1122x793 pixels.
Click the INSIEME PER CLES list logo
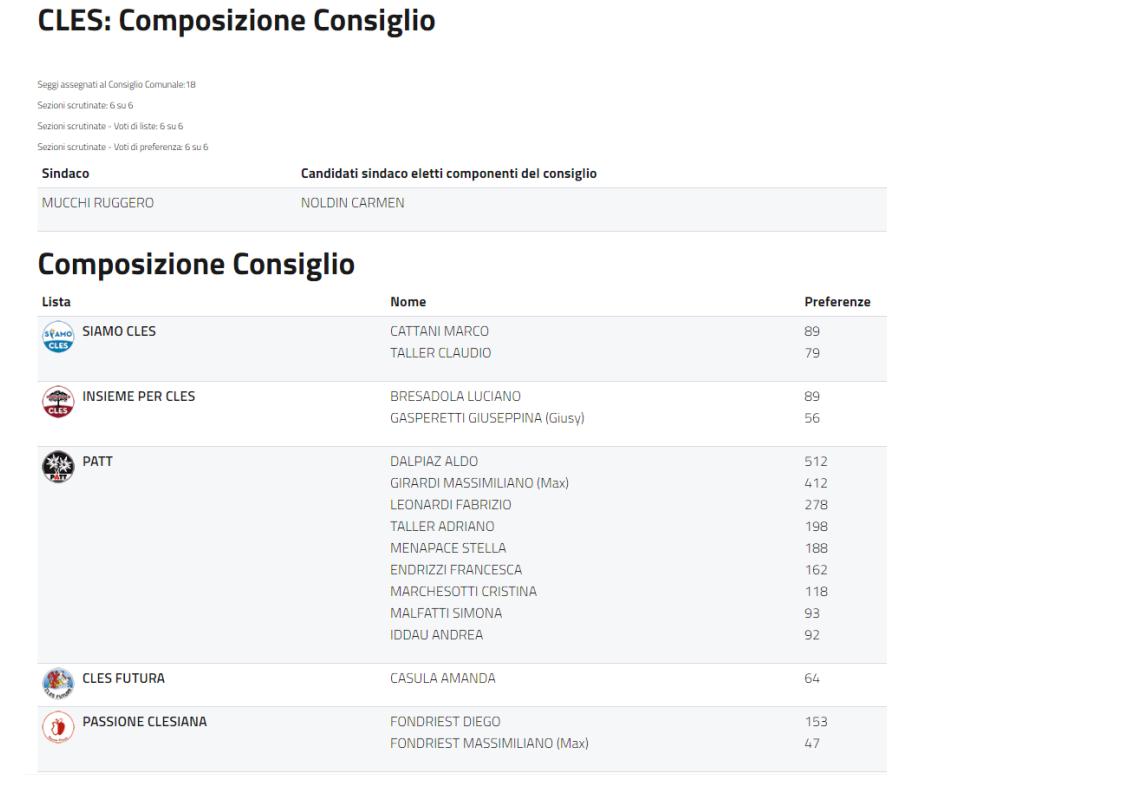coord(55,402)
